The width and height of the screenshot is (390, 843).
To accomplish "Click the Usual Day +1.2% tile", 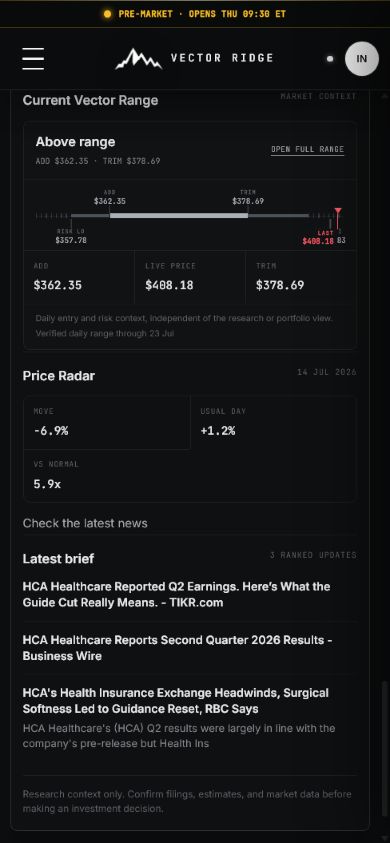I will (273, 423).
